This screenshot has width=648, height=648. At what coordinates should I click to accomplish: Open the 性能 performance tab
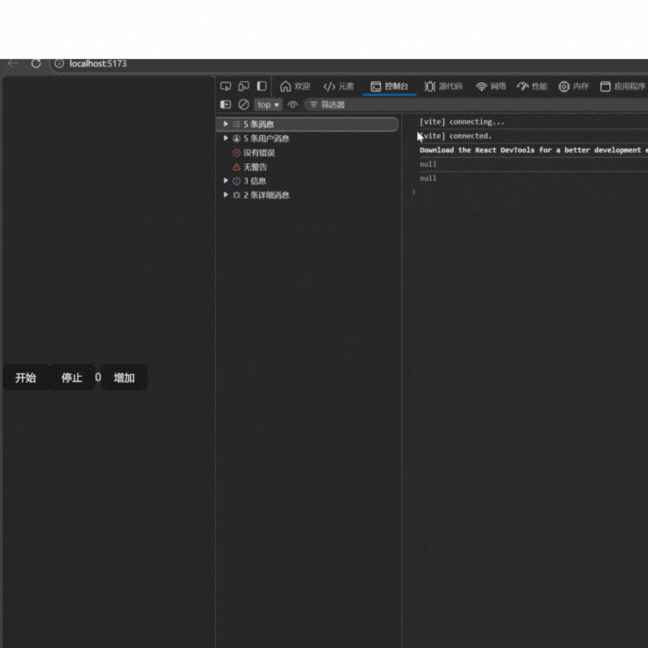click(532, 86)
